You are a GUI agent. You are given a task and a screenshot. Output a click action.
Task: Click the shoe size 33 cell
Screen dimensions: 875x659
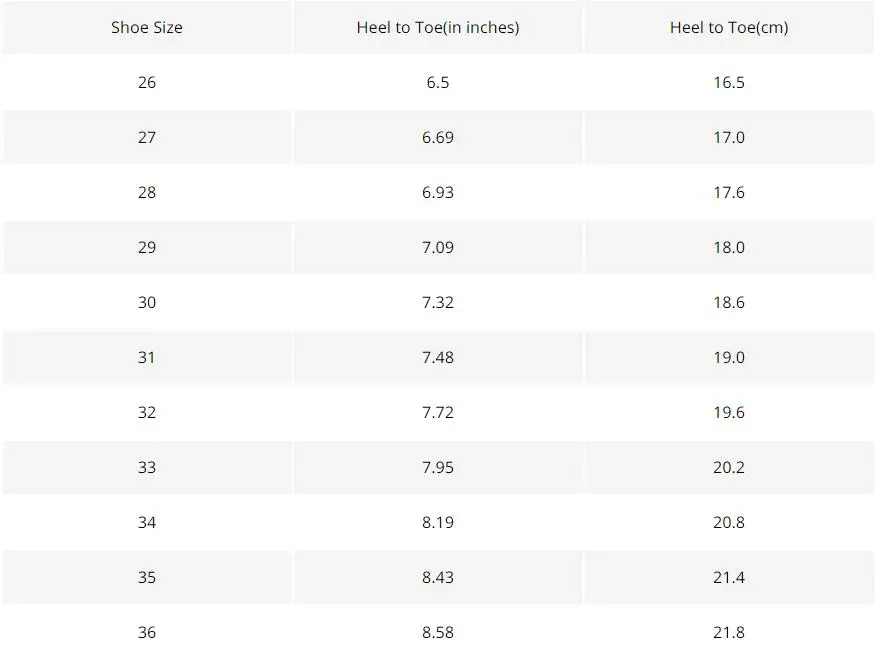point(147,467)
